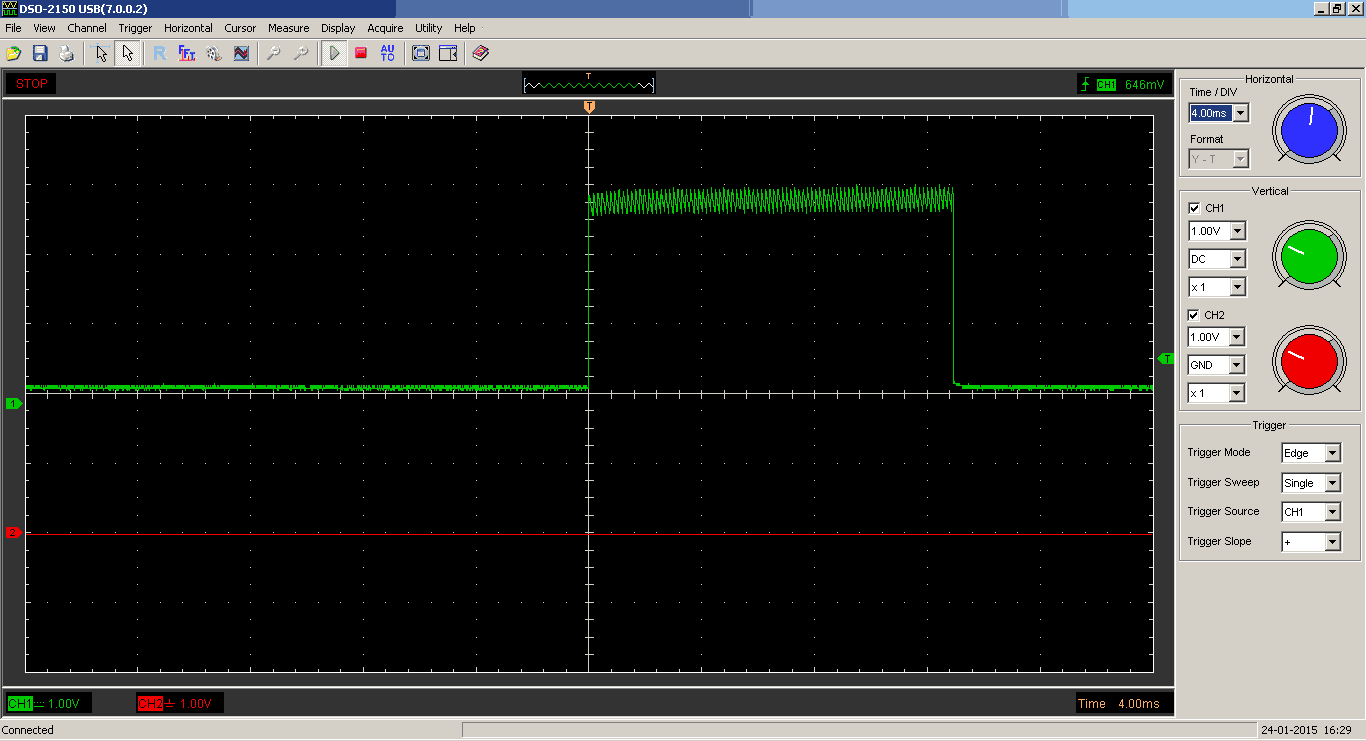Click the waveform overview memory bar
Image resolution: width=1366 pixels, height=741 pixels.
[589, 84]
